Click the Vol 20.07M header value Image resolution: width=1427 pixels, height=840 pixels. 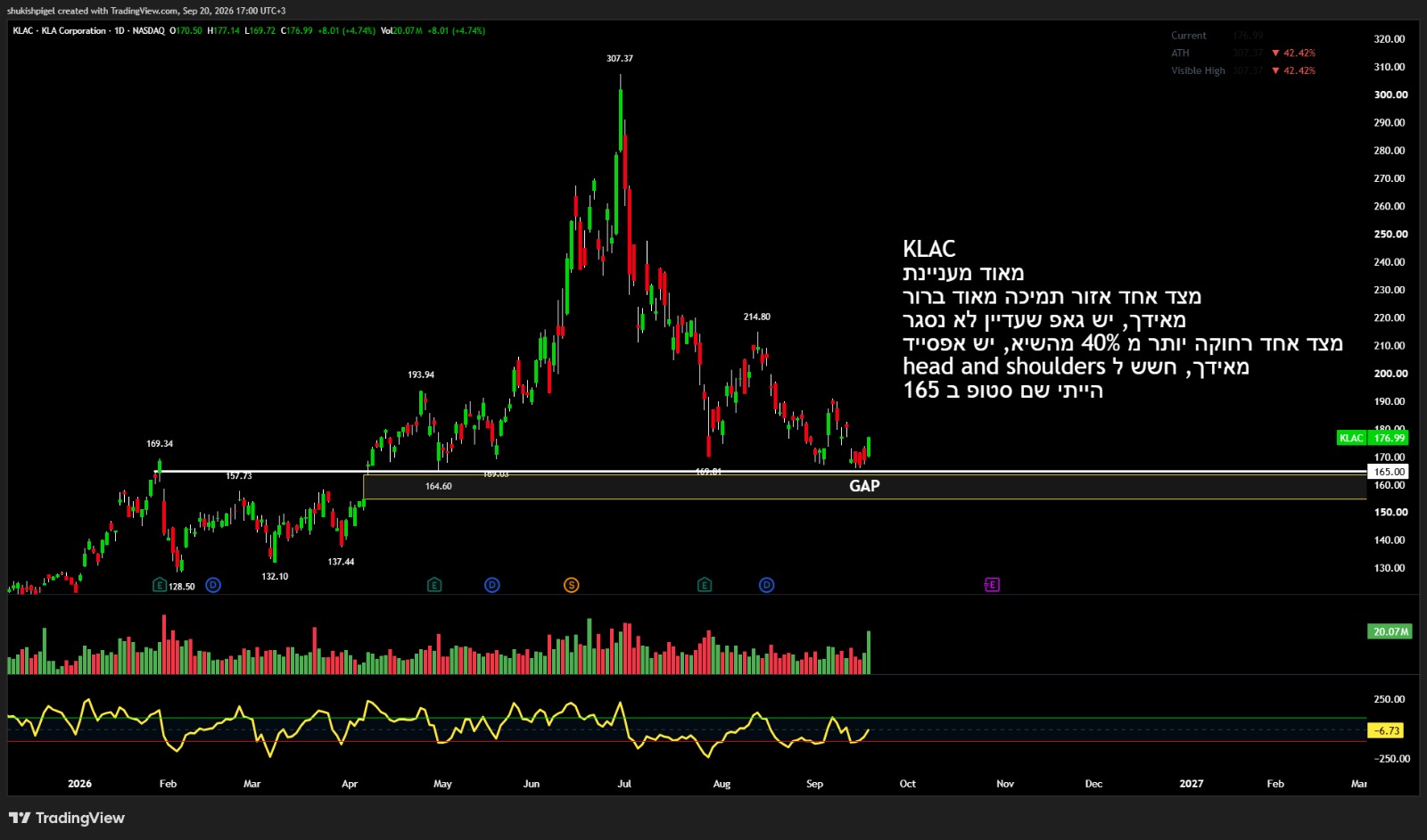point(401,30)
